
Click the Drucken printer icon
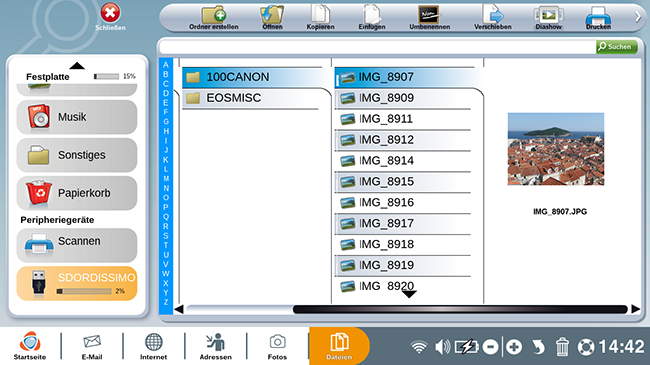click(x=598, y=18)
